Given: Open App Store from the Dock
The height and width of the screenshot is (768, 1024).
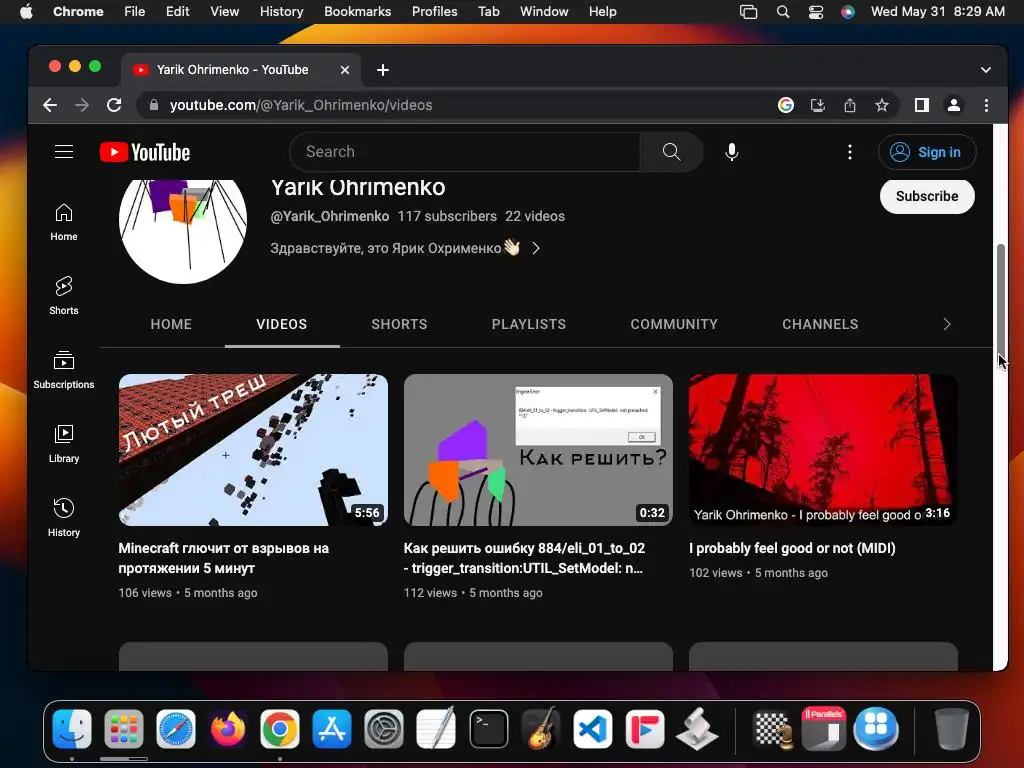Looking at the screenshot, I should click(332, 729).
